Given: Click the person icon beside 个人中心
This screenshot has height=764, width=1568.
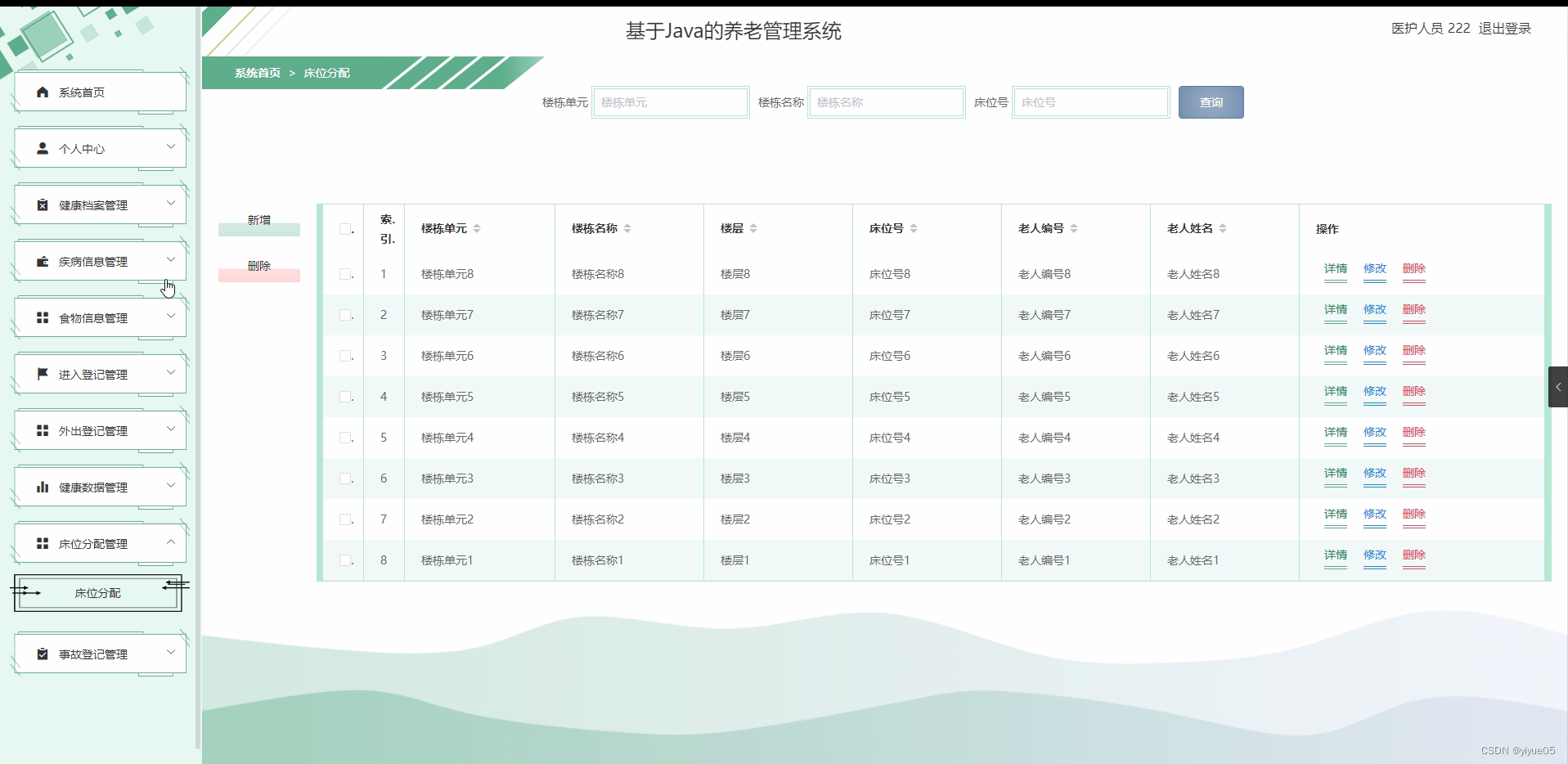Looking at the screenshot, I should coord(43,149).
